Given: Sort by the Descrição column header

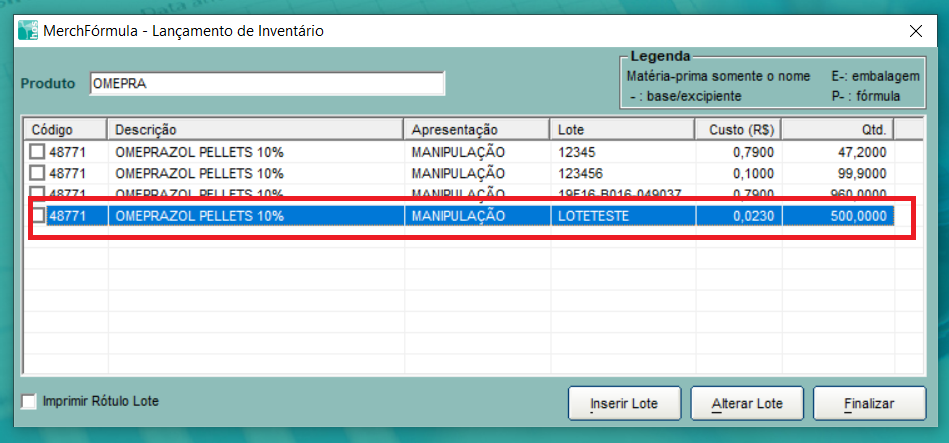Looking at the screenshot, I should (256, 130).
